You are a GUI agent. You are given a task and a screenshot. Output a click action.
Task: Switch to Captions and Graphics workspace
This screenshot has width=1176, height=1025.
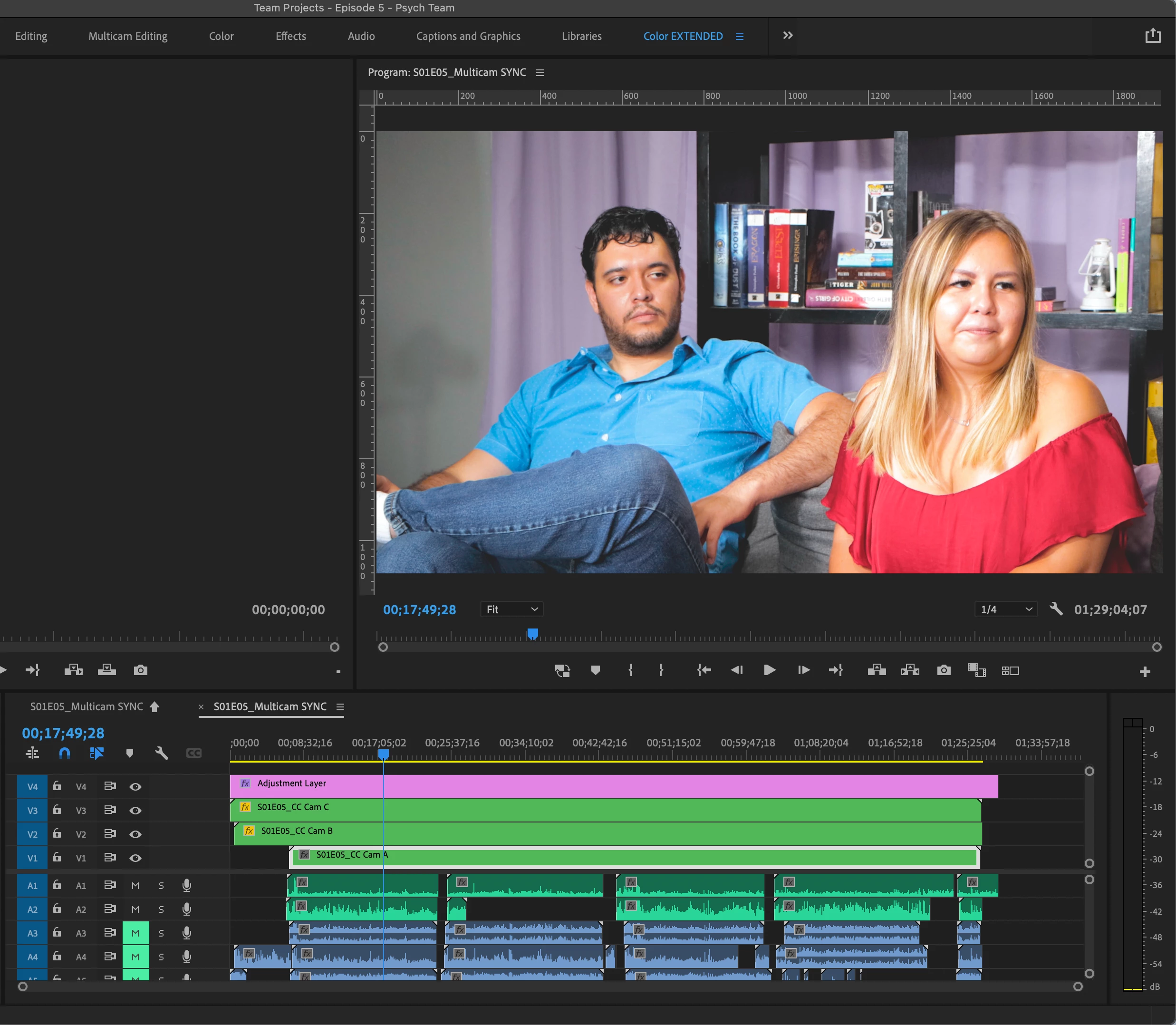coord(468,36)
